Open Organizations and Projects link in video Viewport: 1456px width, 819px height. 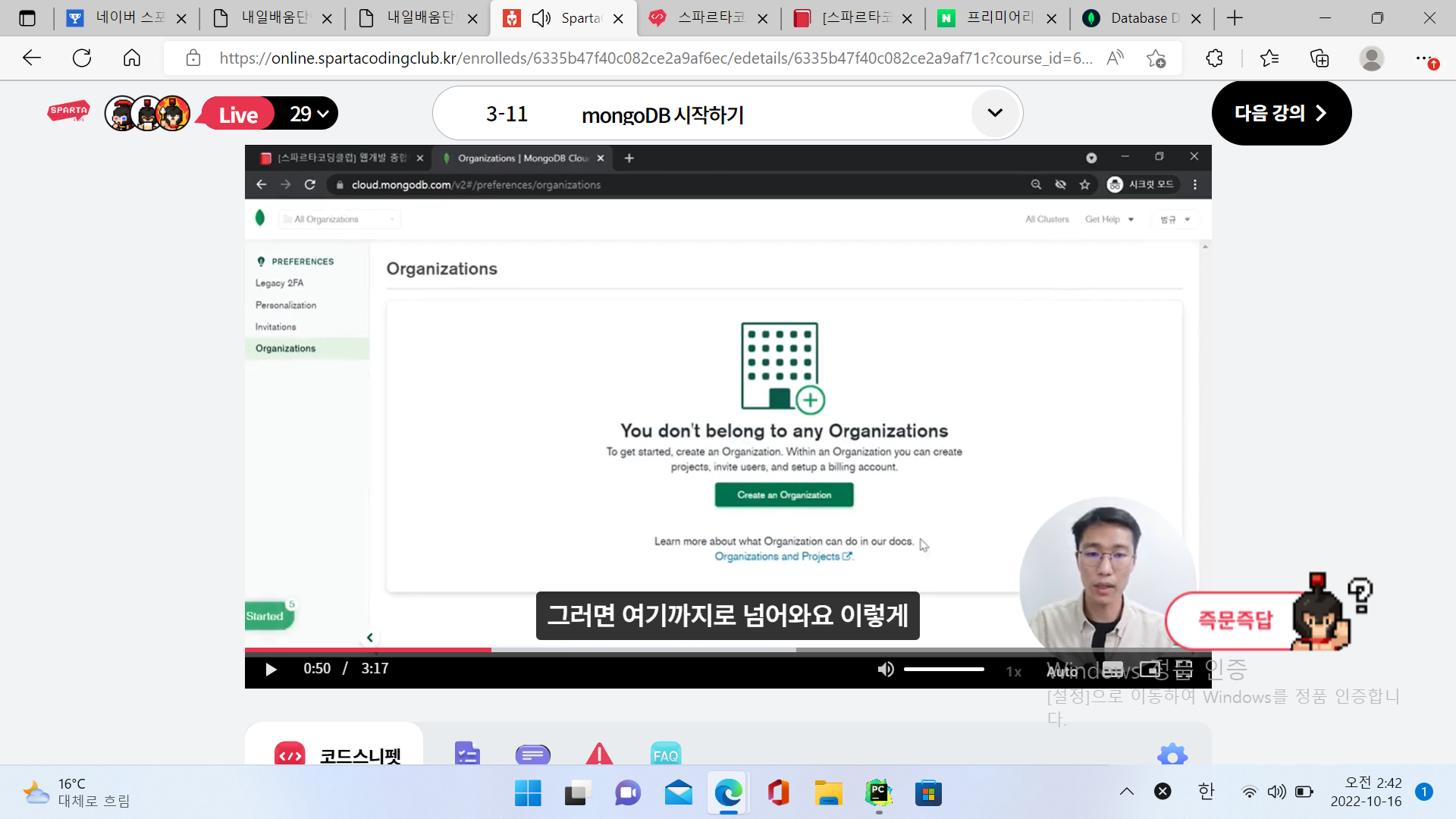point(783,557)
